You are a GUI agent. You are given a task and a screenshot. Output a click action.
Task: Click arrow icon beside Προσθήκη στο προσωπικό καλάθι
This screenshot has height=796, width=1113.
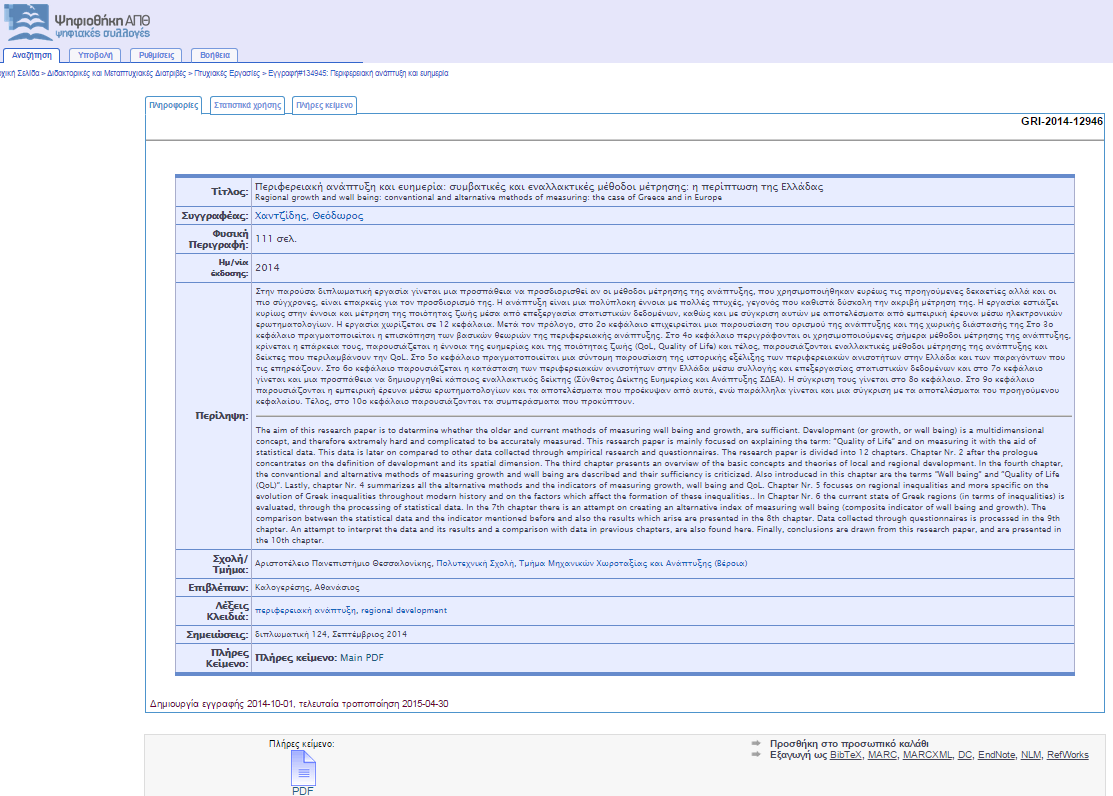pyautogui.click(x=756, y=743)
